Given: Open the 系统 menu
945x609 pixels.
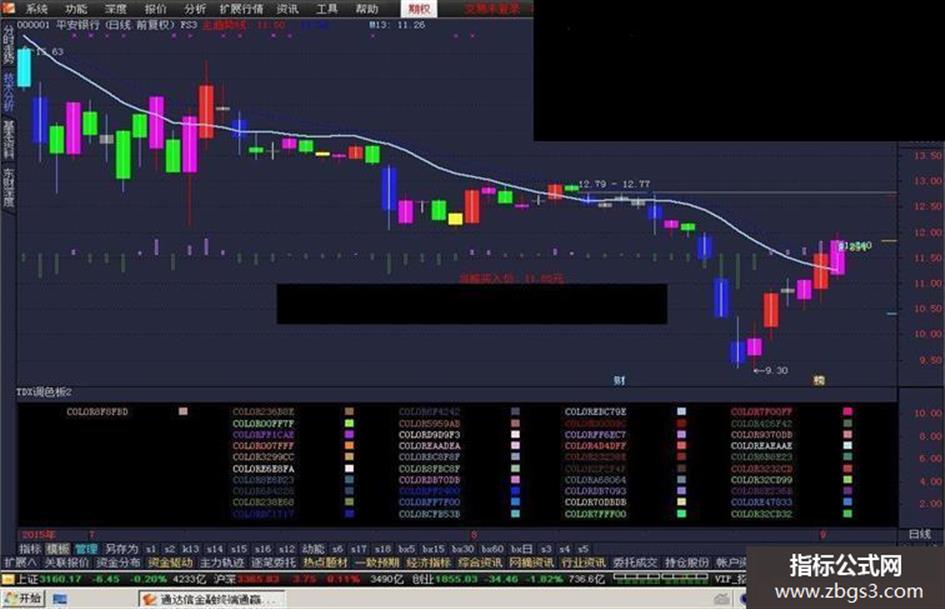Looking at the screenshot, I should [x=37, y=8].
